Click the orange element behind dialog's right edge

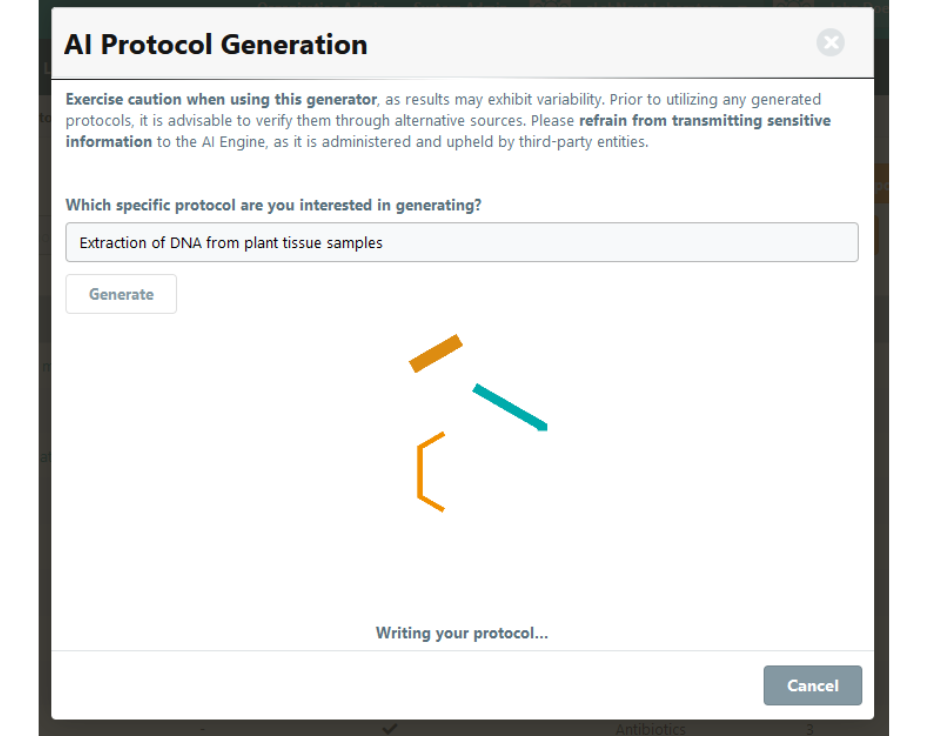tap(881, 184)
